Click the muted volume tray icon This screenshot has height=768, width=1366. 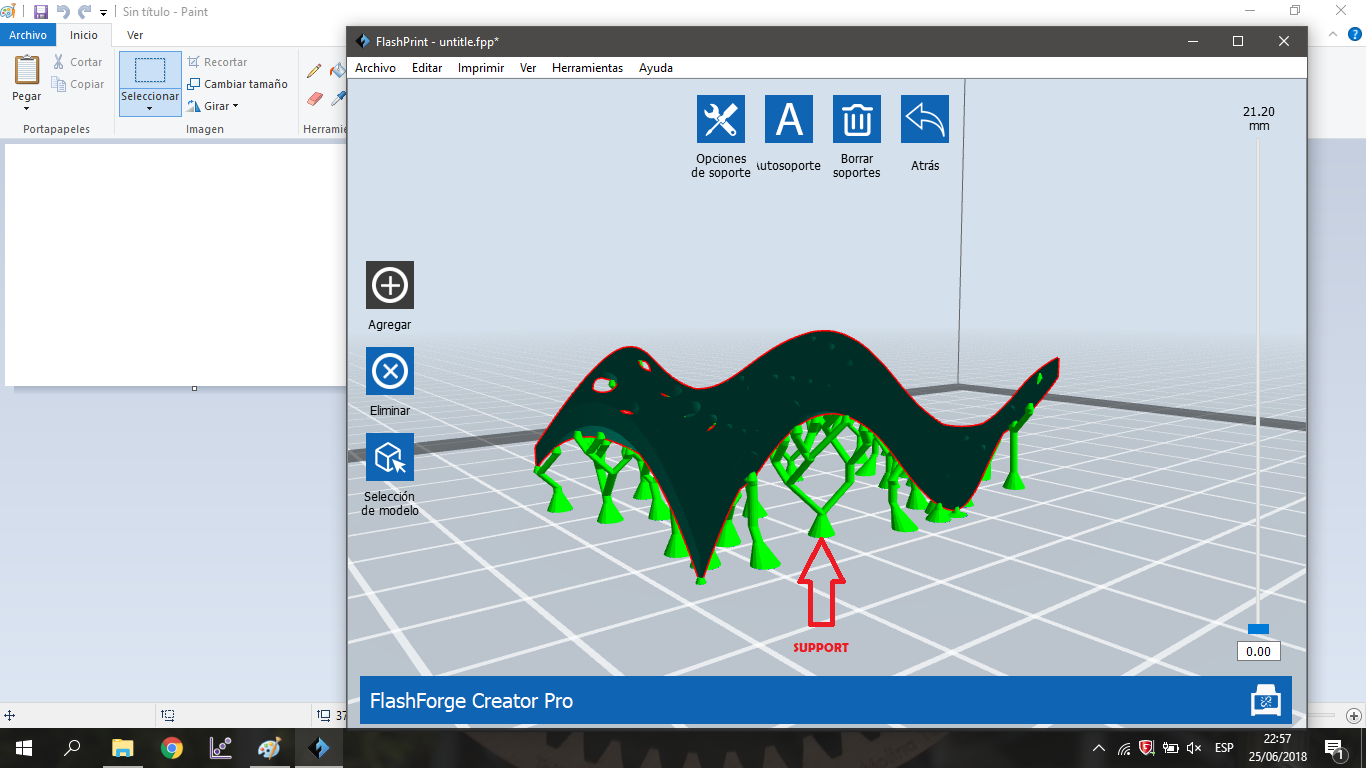[x=1193, y=747]
